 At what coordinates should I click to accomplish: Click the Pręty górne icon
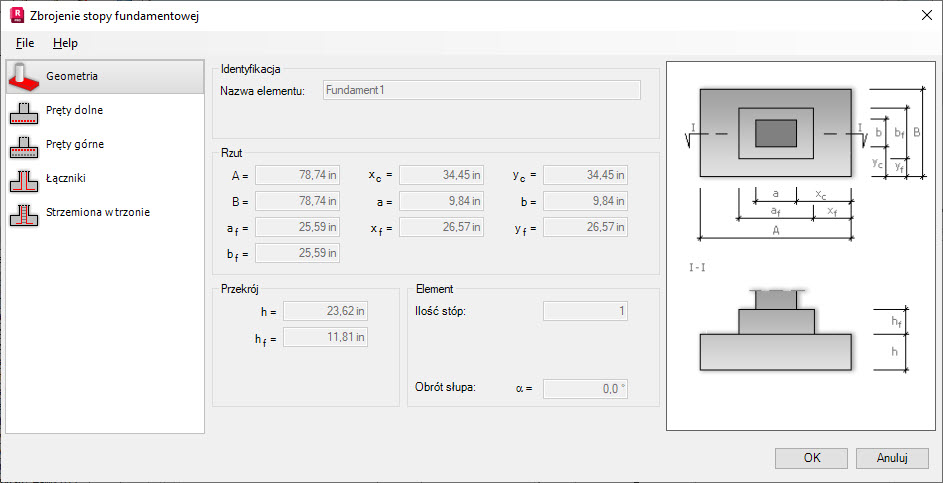(24, 145)
